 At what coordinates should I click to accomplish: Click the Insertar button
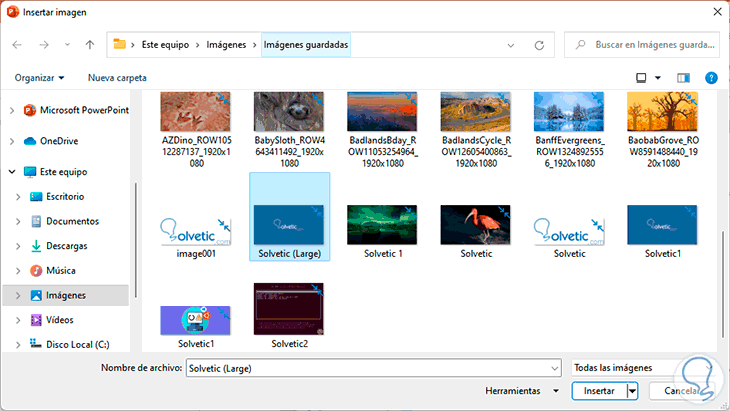coord(599,391)
